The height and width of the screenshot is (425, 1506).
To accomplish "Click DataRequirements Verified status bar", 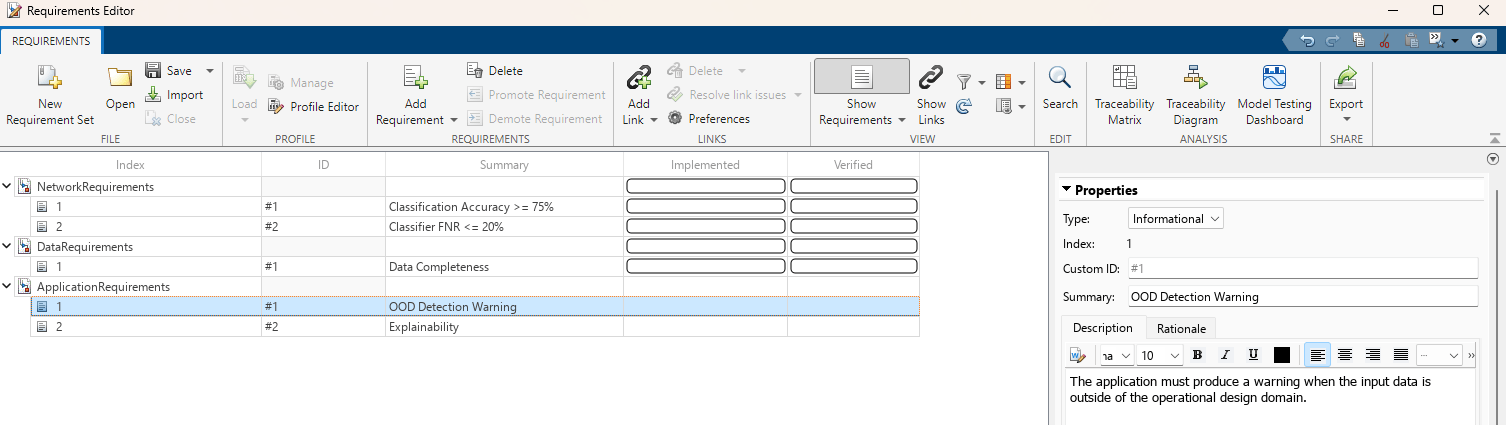I will [854, 246].
